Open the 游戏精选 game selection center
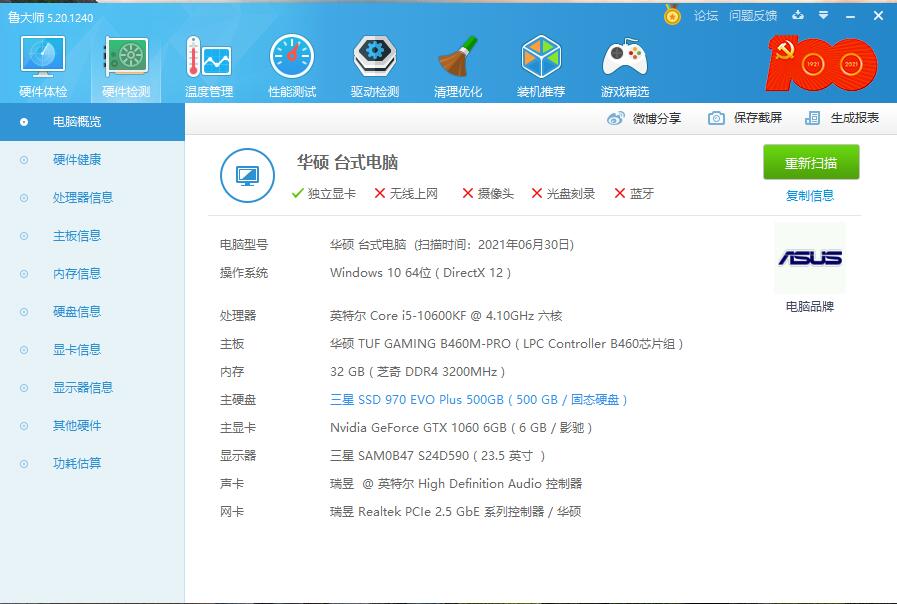 click(x=624, y=64)
